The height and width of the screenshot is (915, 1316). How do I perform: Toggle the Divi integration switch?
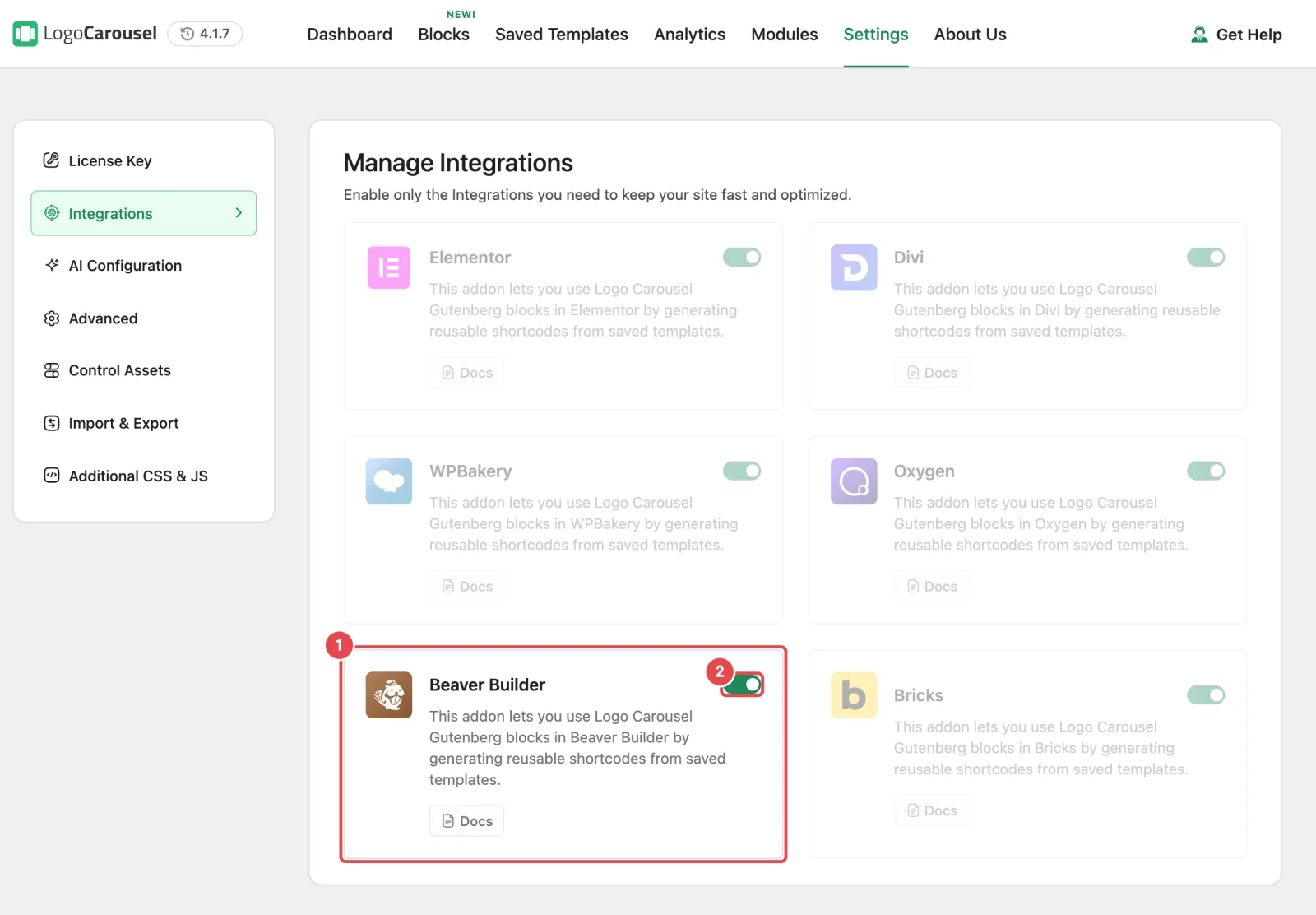(x=1206, y=258)
